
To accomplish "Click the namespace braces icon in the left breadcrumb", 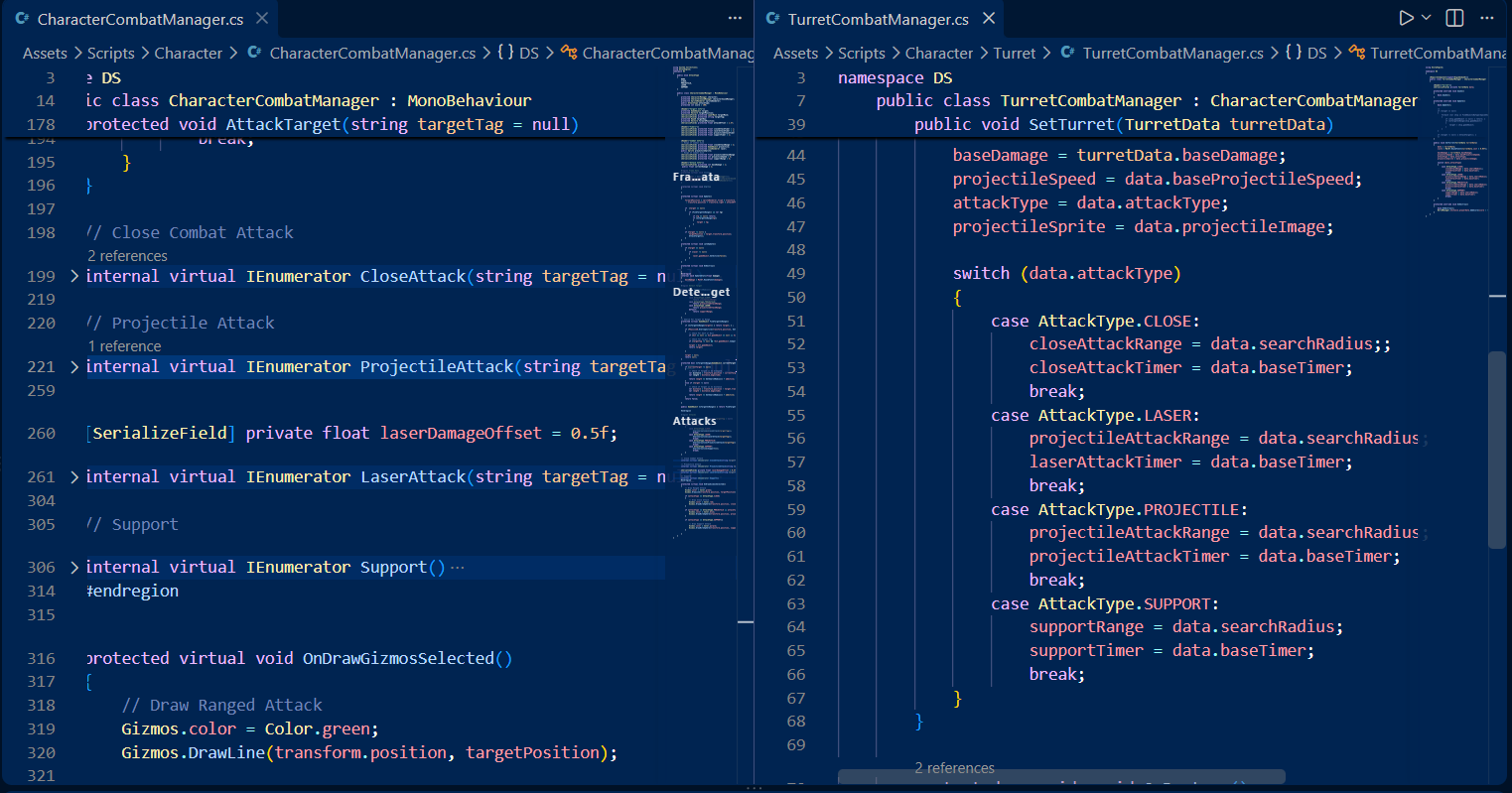I will click(505, 53).
